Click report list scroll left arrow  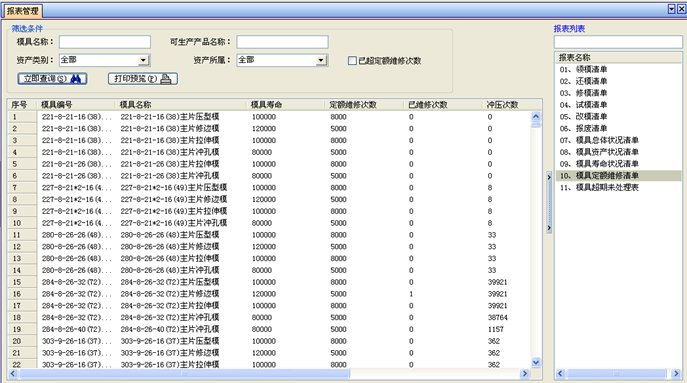click(x=560, y=373)
